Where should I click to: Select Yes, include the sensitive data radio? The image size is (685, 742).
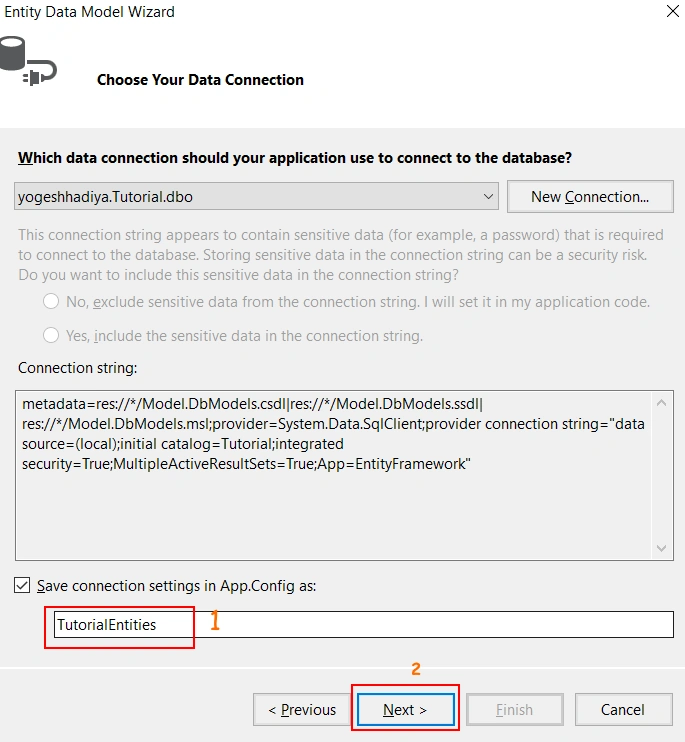(x=51, y=336)
